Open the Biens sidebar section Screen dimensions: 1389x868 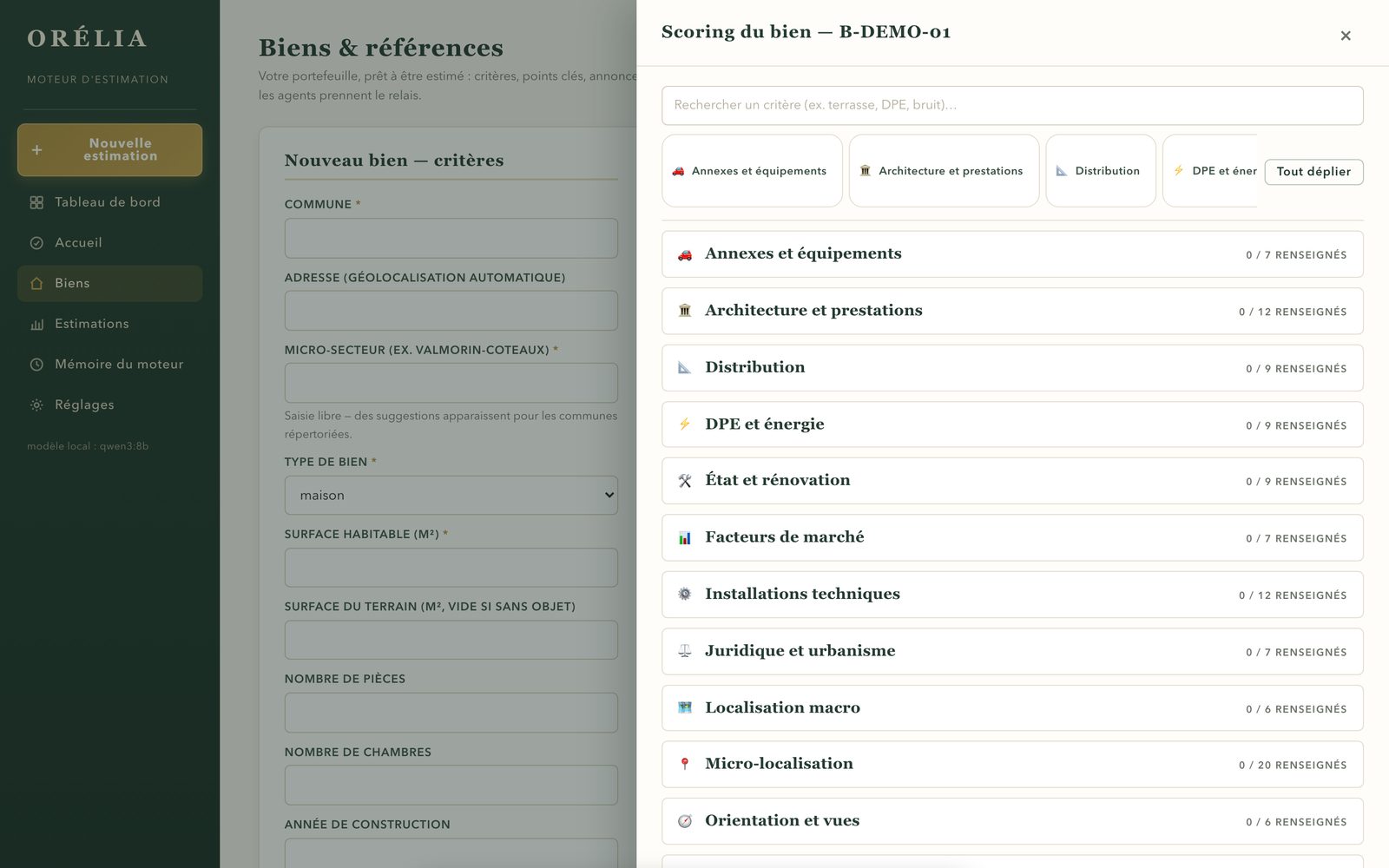point(109,284)
